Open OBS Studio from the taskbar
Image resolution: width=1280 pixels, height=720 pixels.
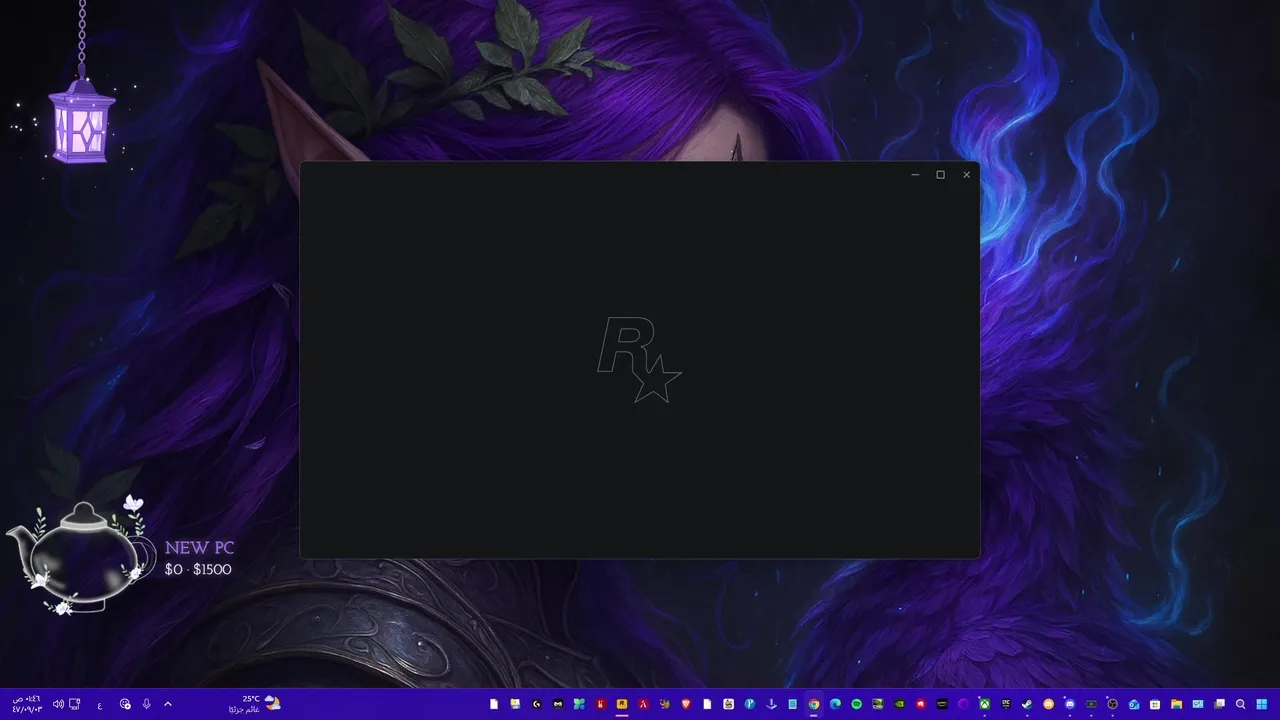click(x=1112, y=704)
